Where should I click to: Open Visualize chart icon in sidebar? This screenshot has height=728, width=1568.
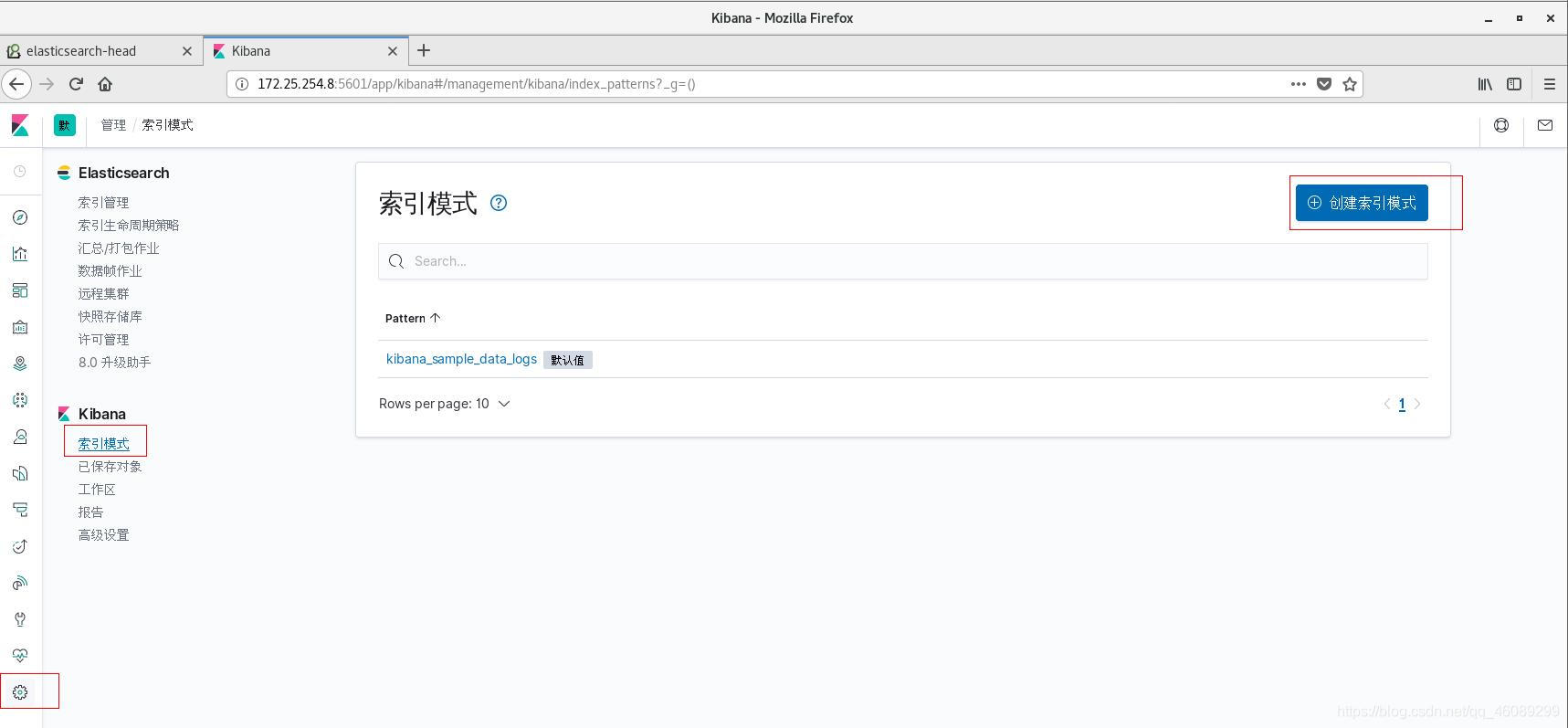pos(20,254)
